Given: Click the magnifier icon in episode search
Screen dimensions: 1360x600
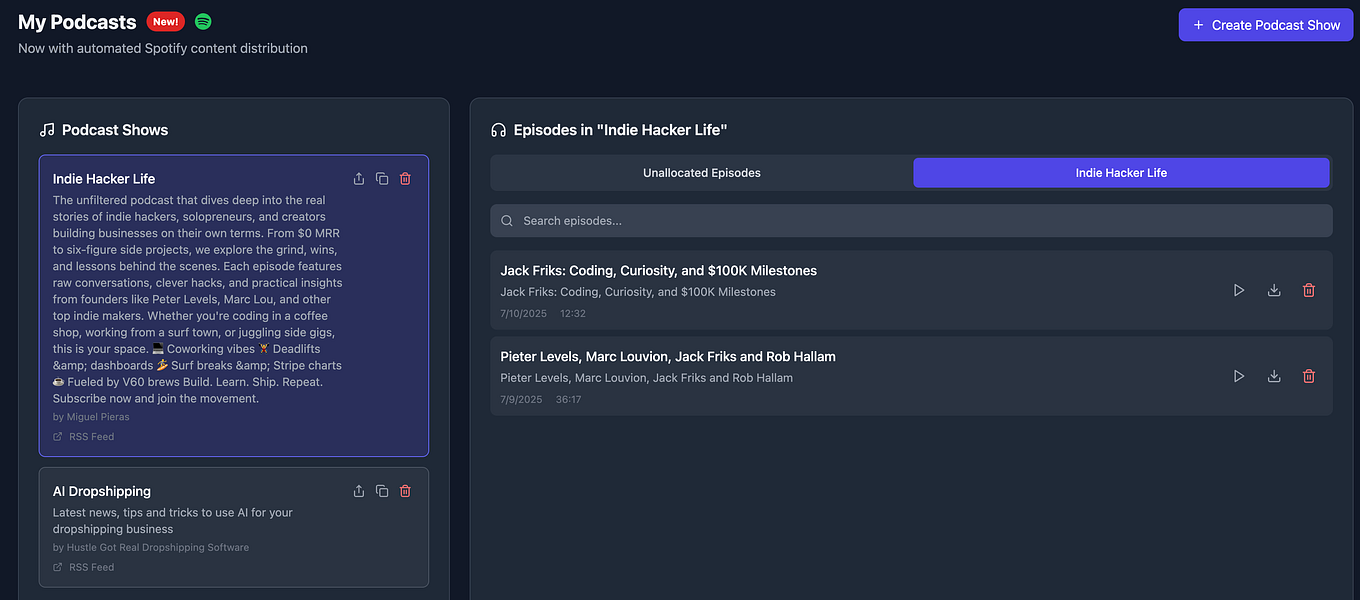Looking at the screenshot, I should pyautogui.click(x=507, y=221).
